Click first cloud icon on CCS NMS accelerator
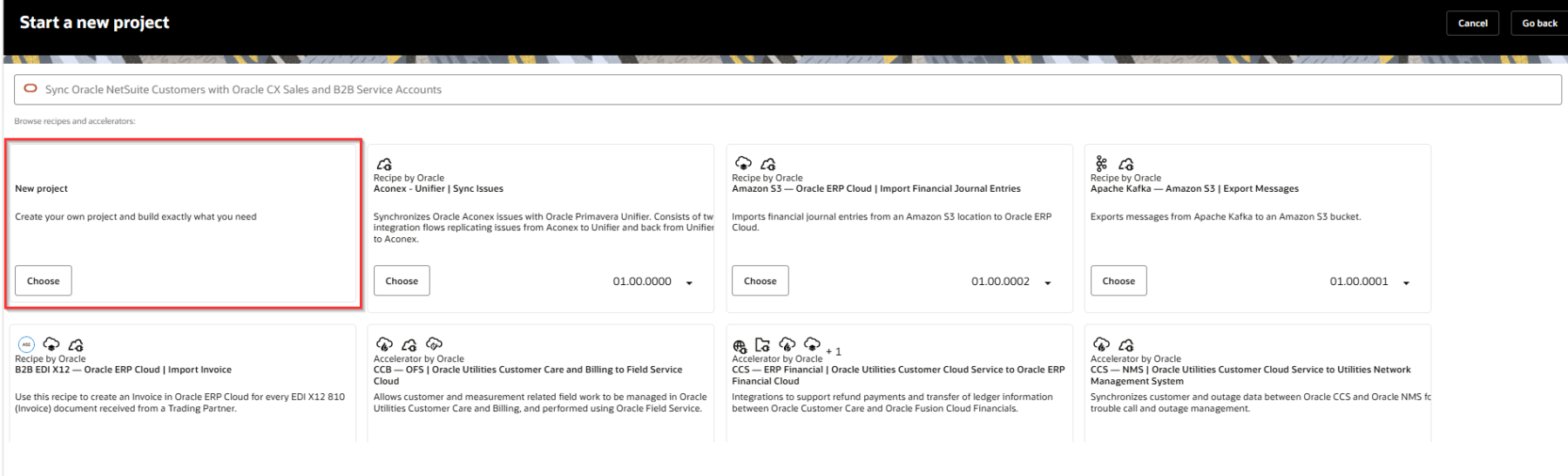The width and height of the screenshot is (1568, 476). pyautogui.click(x=1101, y=344)
